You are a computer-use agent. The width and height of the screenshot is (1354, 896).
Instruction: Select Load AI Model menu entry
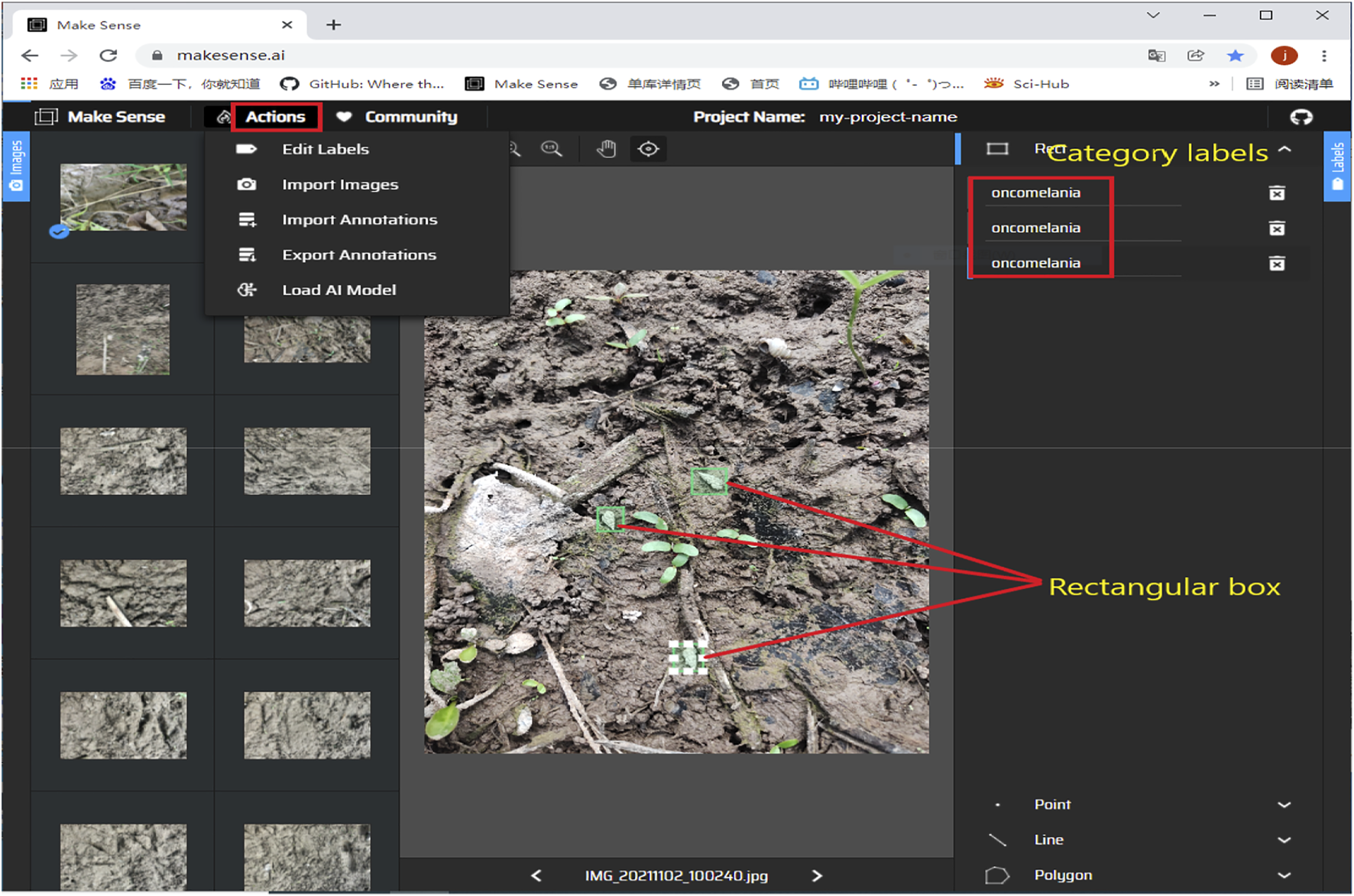(x=338, y=290)
